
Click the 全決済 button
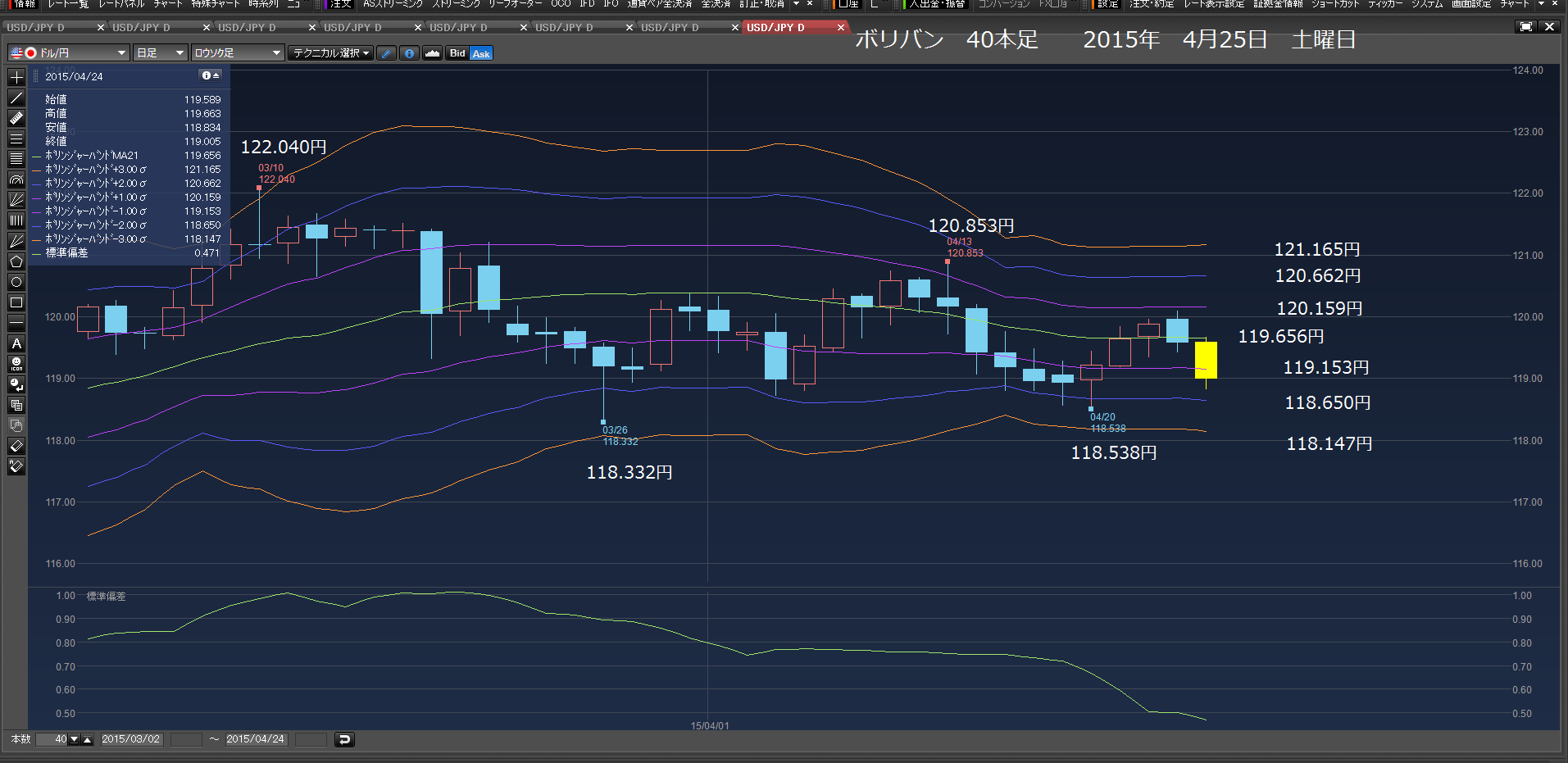point(716,4)
